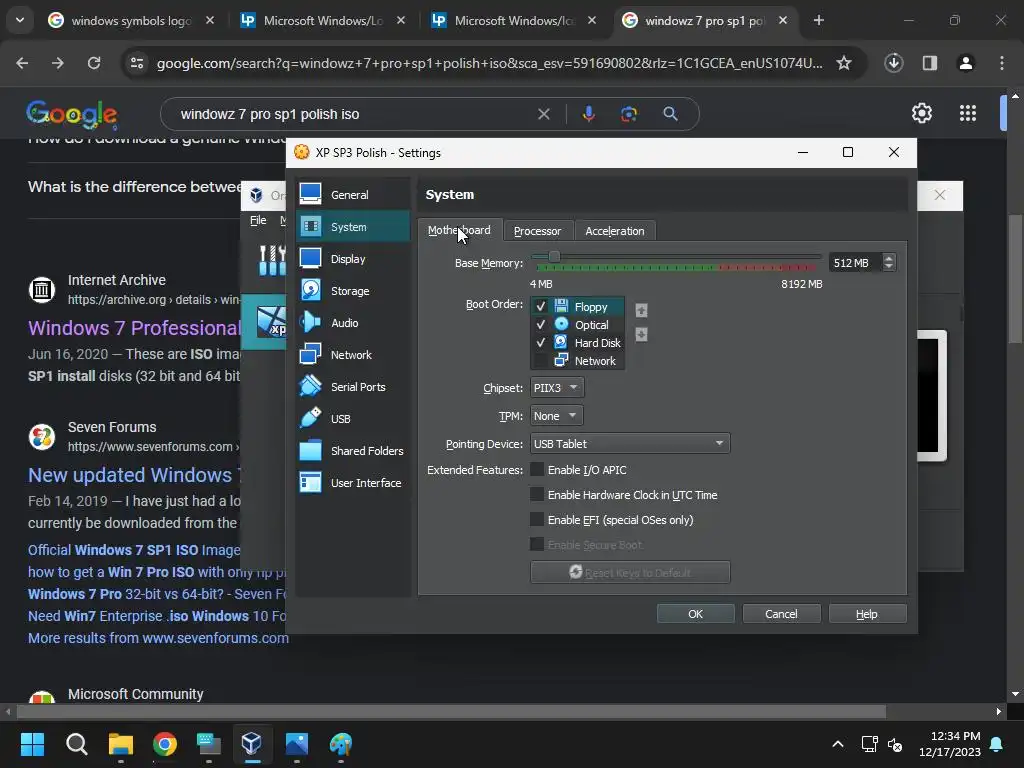The width and height of the screenshot is (1024, 768).
Task: Open Shared Folders settings category
Action: pyautogui.click(x=353, y=451)
